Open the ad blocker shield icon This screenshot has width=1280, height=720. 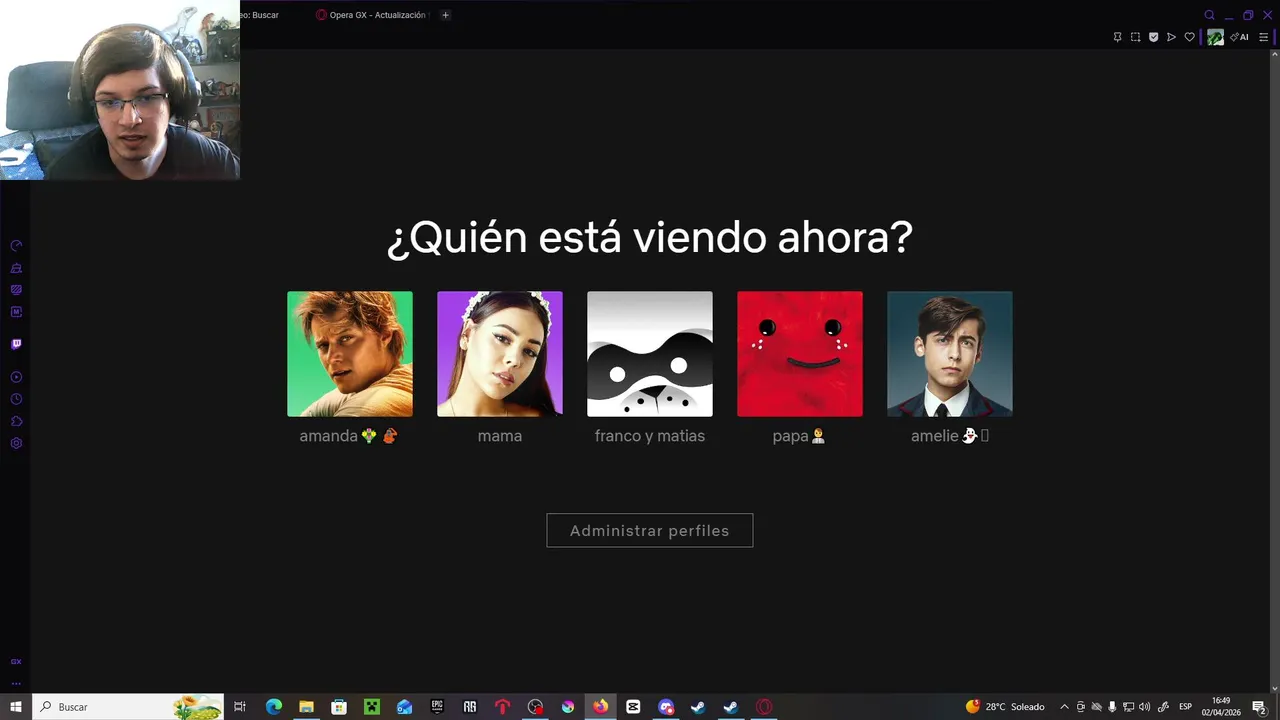(1153, 37)
